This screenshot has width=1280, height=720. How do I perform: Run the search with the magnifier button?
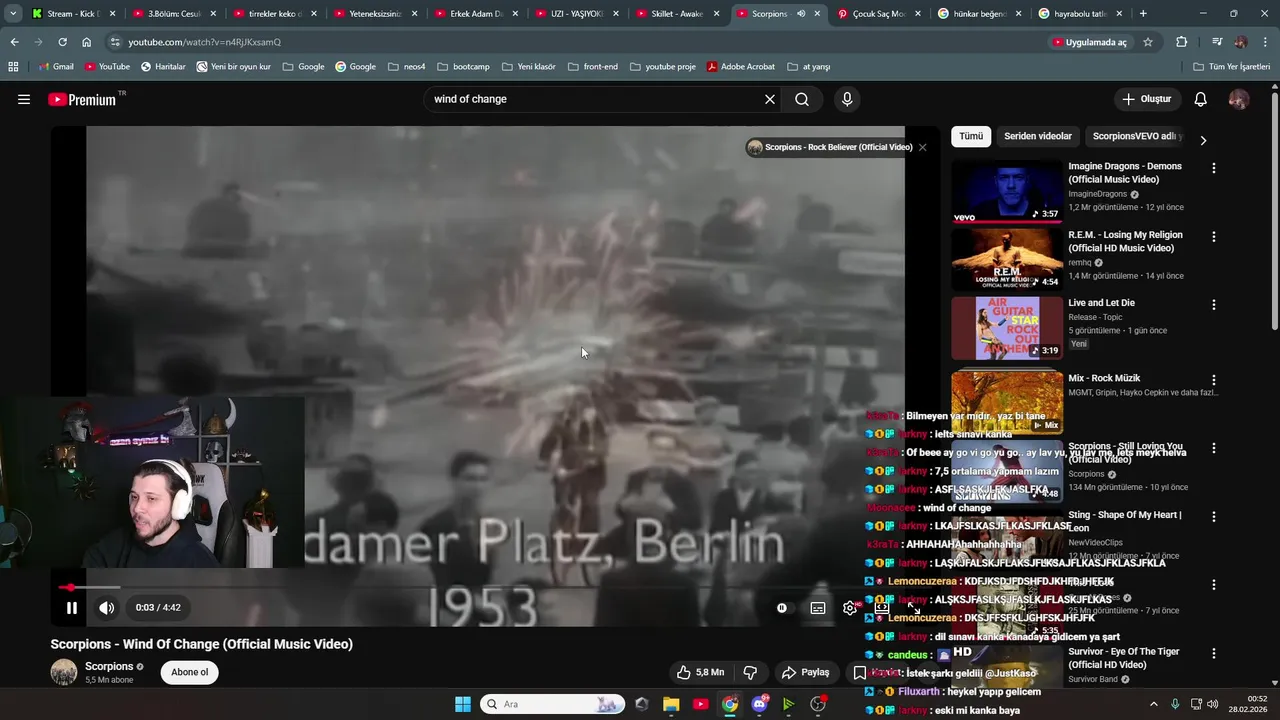click(802, 99)
